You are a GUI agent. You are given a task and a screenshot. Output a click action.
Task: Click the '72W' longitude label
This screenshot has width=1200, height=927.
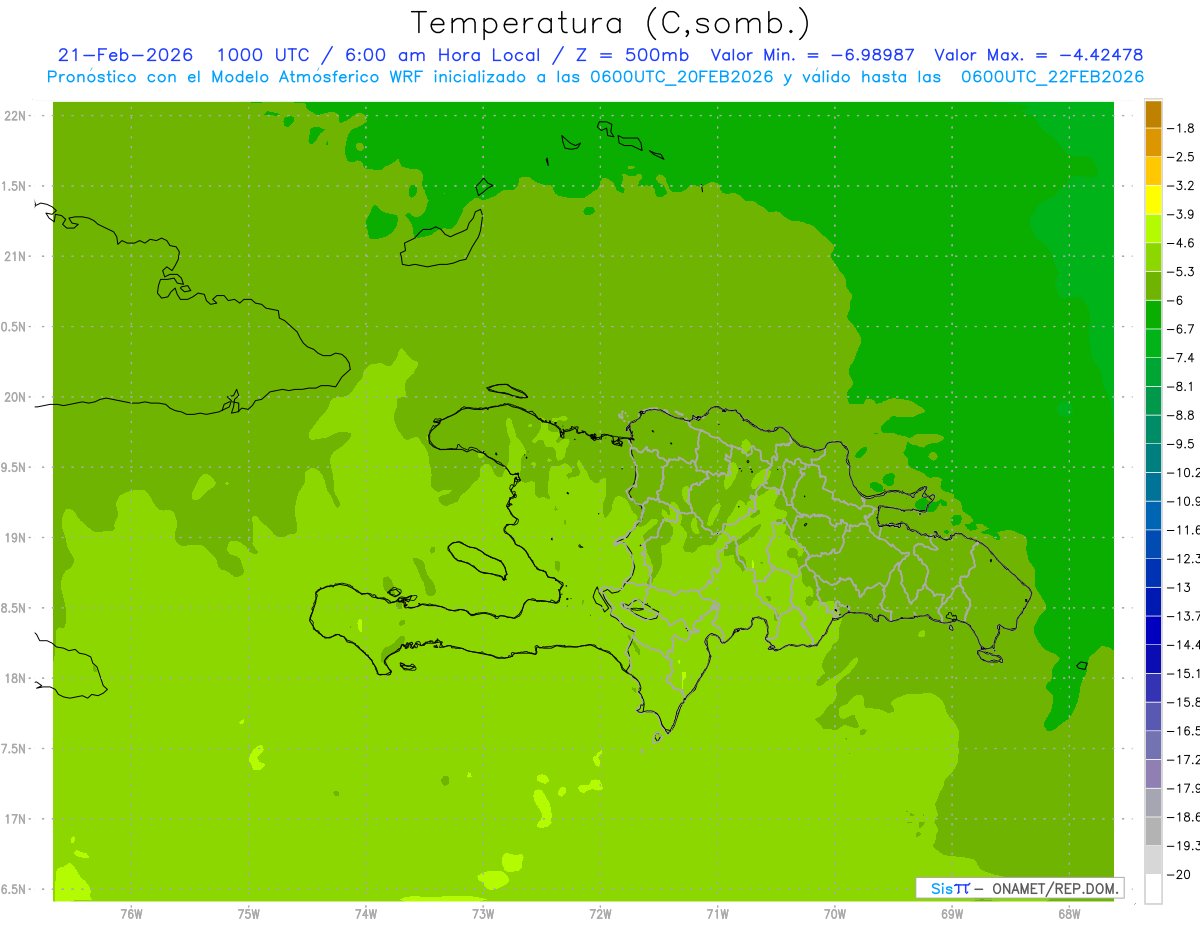[x=600, y=914]
